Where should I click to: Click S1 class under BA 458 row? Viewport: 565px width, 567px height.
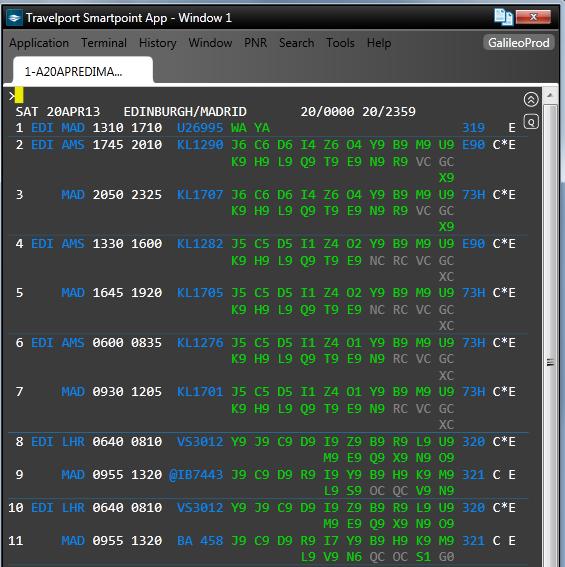coord(423,557)
